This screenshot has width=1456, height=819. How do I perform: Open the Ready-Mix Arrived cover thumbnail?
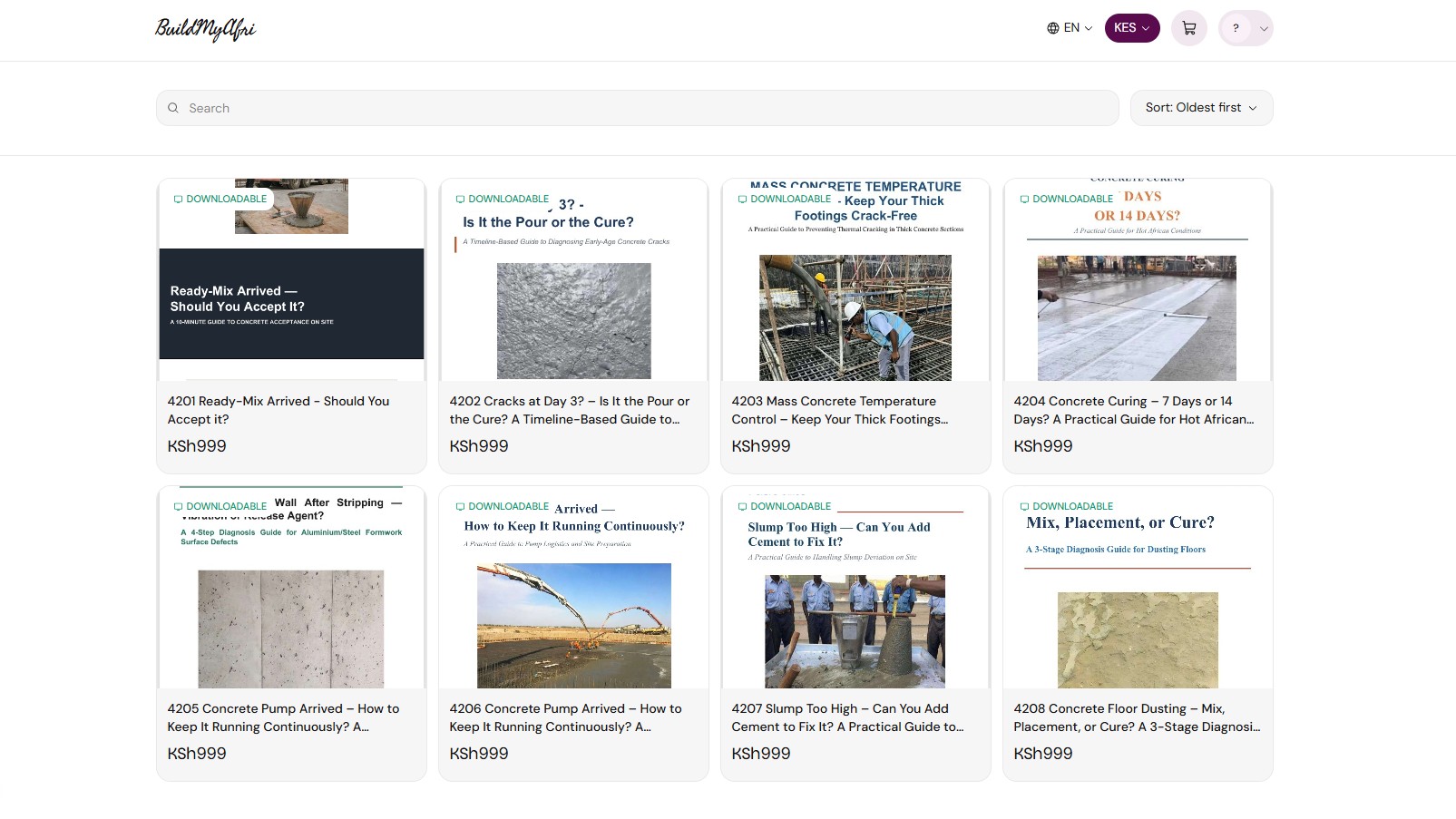coord(291,279)
